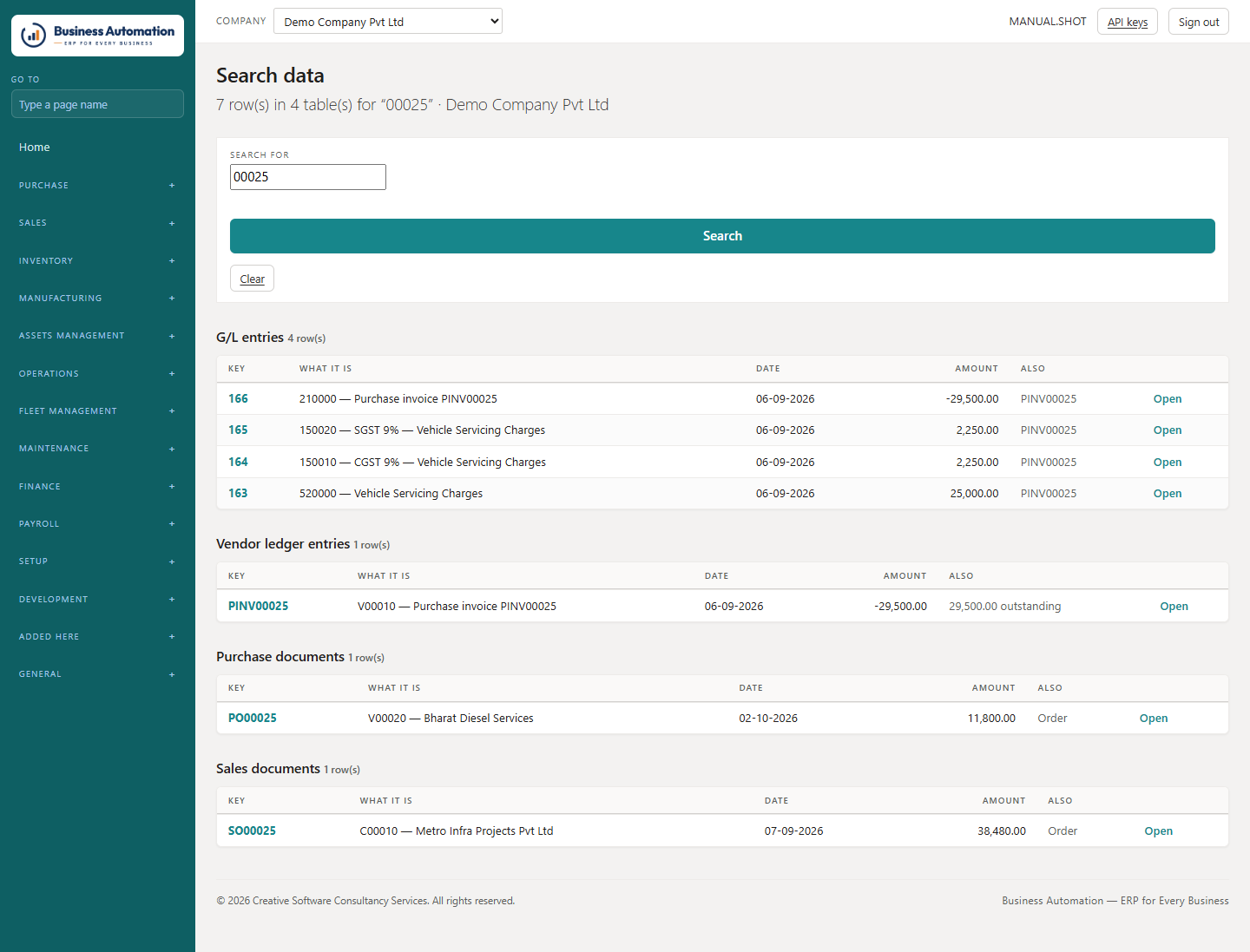The height and width of the screenshot is (952, 1250).
Task: Click the Sign out button
Action: [1199, 22]
